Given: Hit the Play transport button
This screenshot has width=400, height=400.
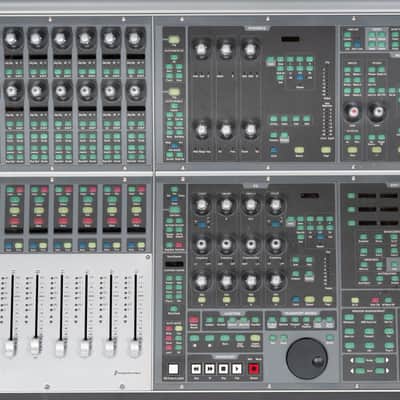Looking at the screenshot, I should coord(237,369).
